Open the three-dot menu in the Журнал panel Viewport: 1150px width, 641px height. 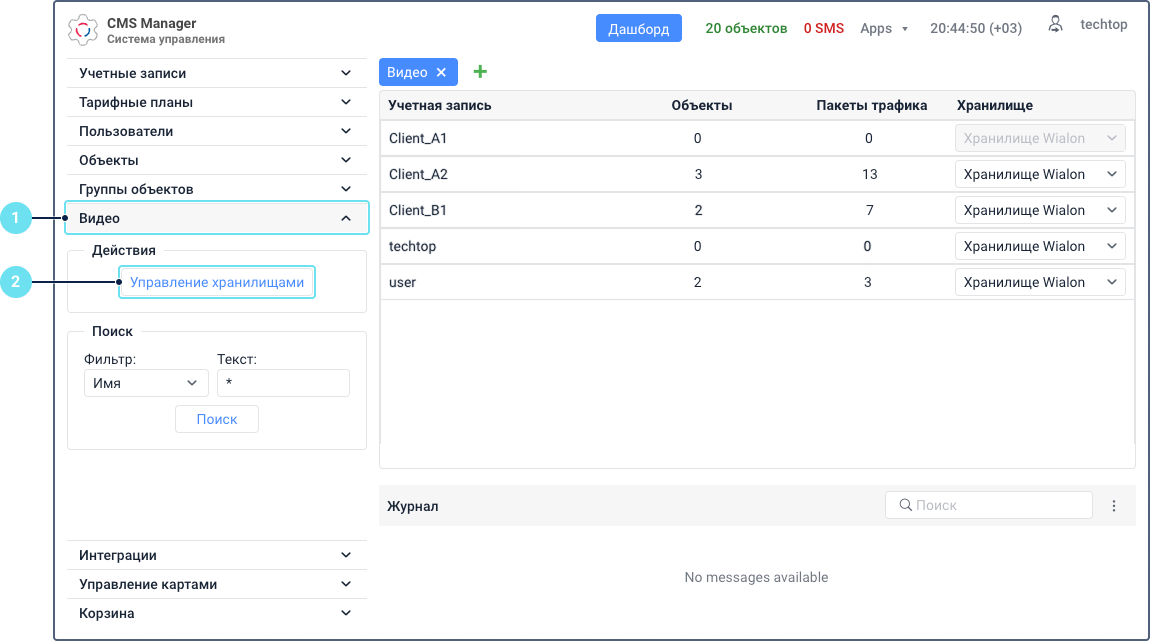pos(1114,505)
